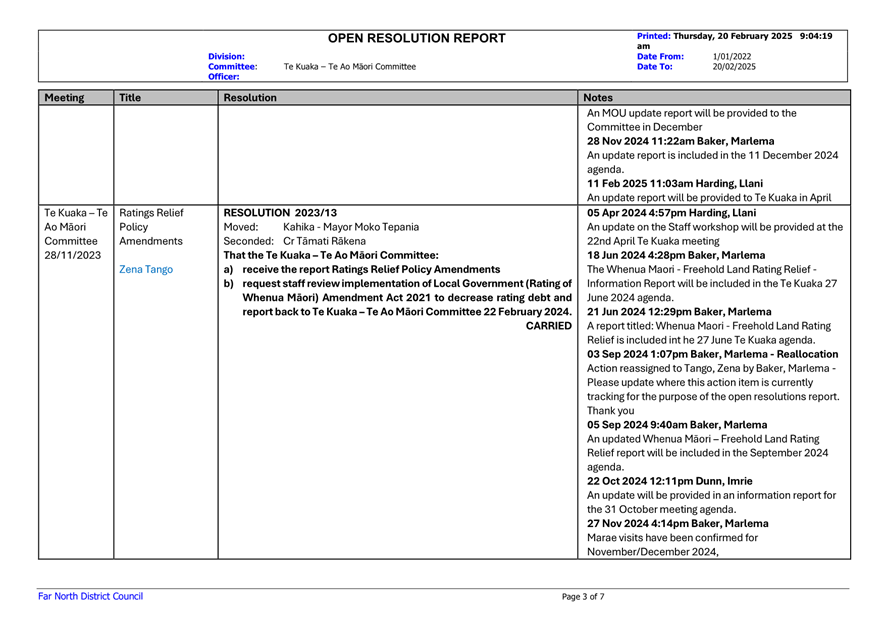885x626 pixels.
Task: Click the Zena Tango officer link
Action: [x=145, y=270]
